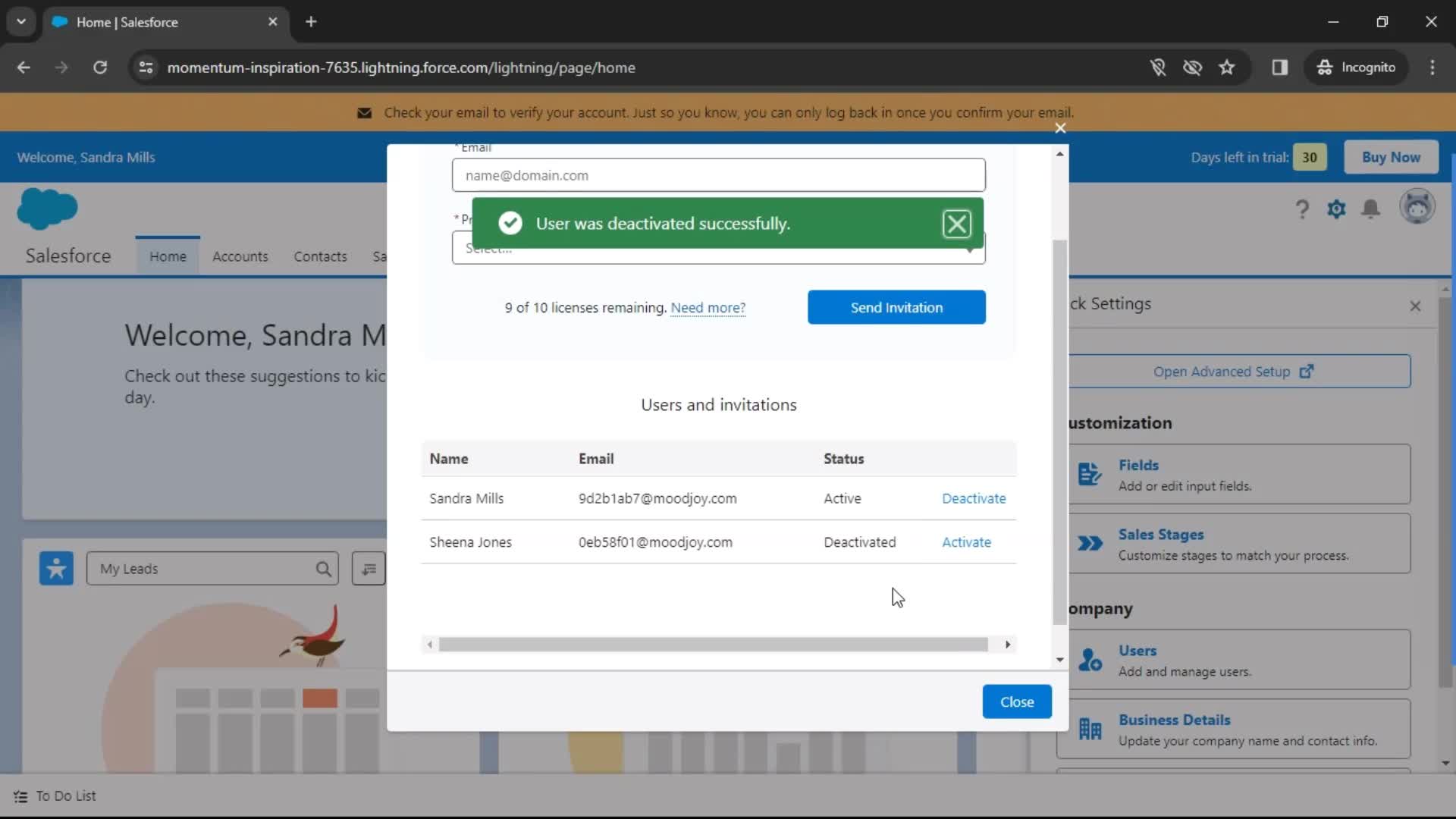Activate Sheena Jones
The height and width of the screenshot is (819, 1456).
tap(966, 542)
